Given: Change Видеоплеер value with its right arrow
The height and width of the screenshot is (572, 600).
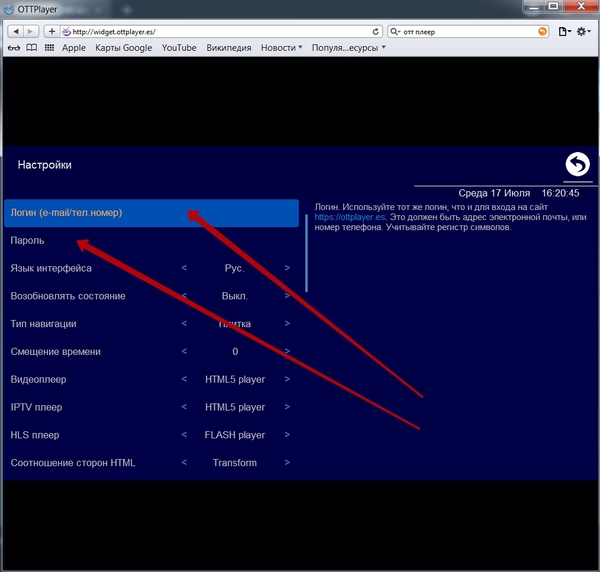Looking at the screenshot, I should pos(287,380).
